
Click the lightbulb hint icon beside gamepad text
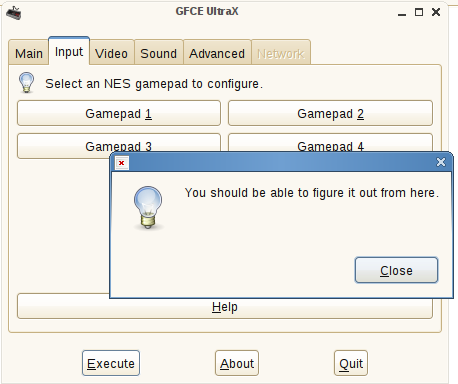pyautogui.click(x=27, y=82)
